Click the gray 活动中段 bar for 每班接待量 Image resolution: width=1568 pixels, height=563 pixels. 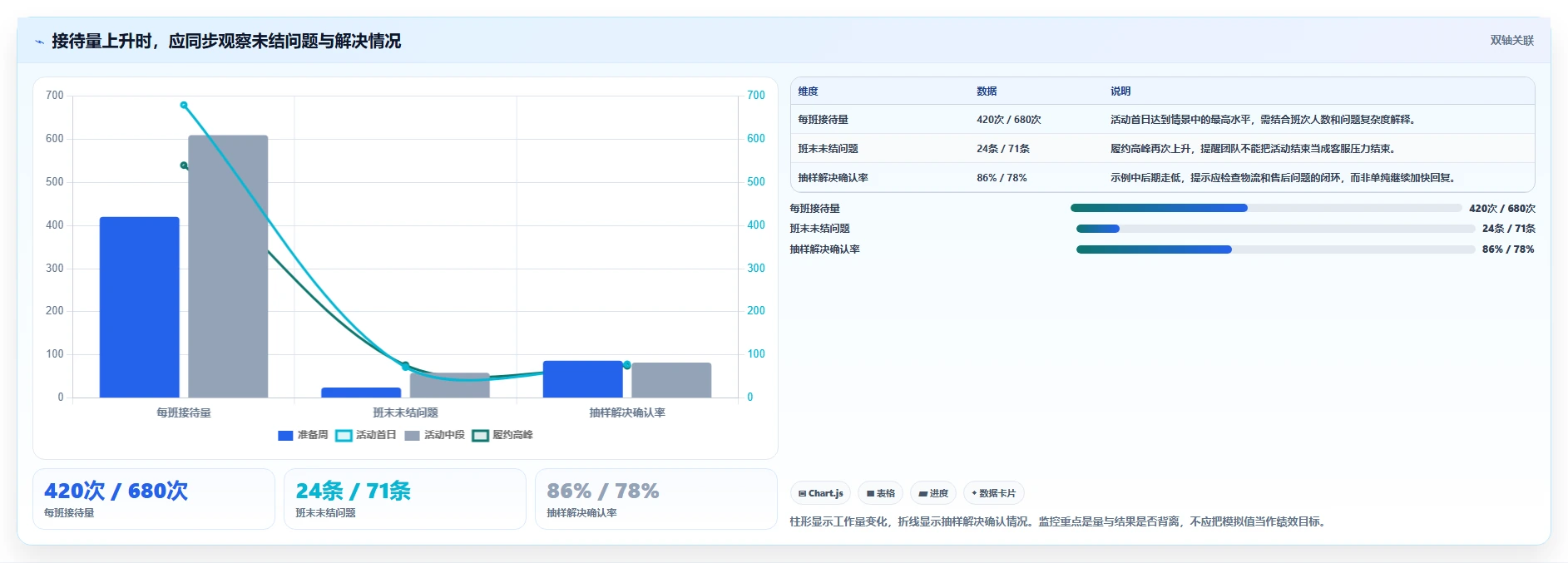228,266
